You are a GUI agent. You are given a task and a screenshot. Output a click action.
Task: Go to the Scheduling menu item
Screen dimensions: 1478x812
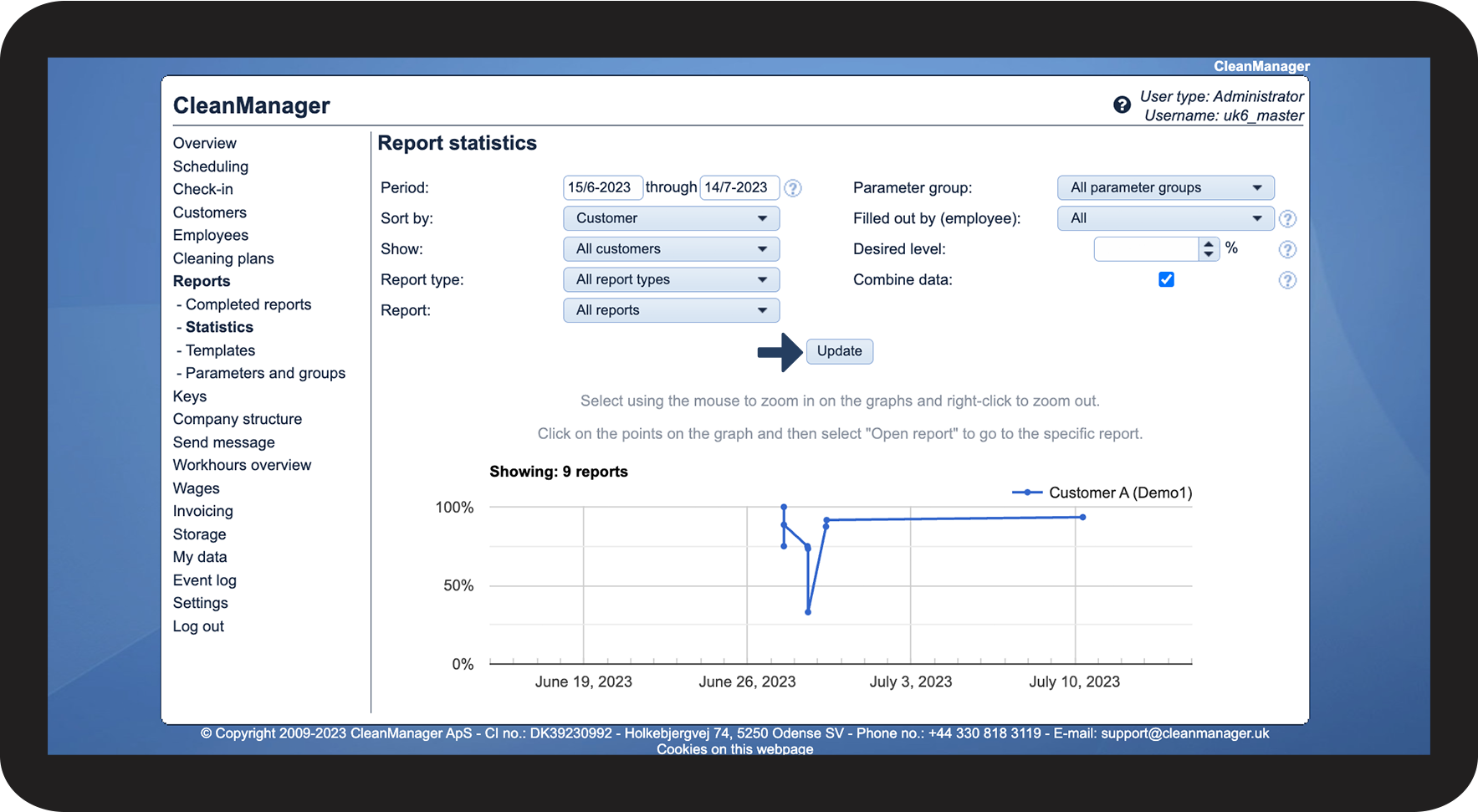[x=211, y=166]
